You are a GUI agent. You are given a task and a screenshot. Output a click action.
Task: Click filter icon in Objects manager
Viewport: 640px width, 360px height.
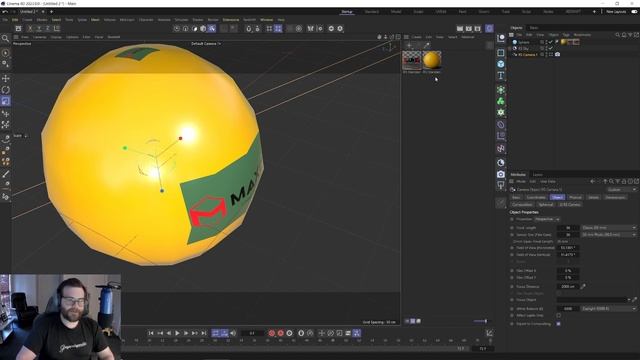click(x=630, y=35)
